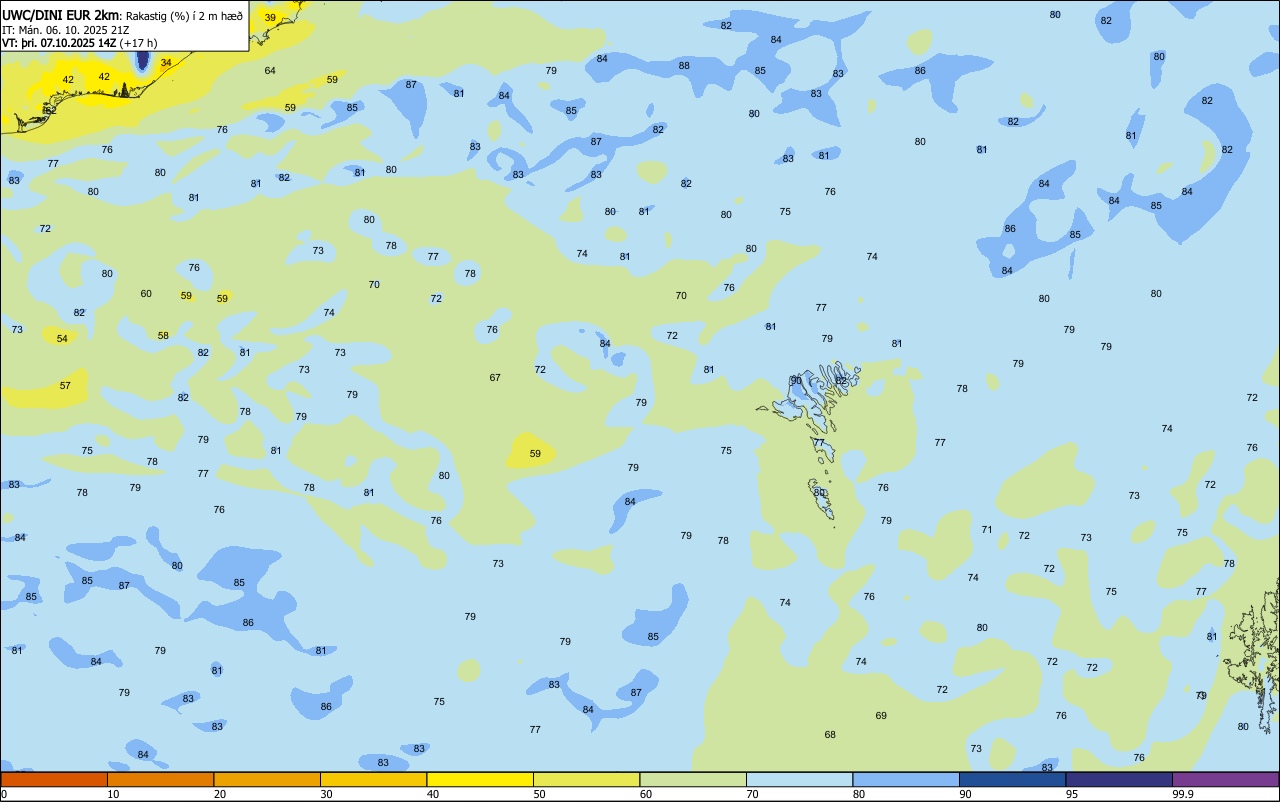Click the '69' humidity value on the map
Screen dimensions: 1280x802
tap(881, 716)
